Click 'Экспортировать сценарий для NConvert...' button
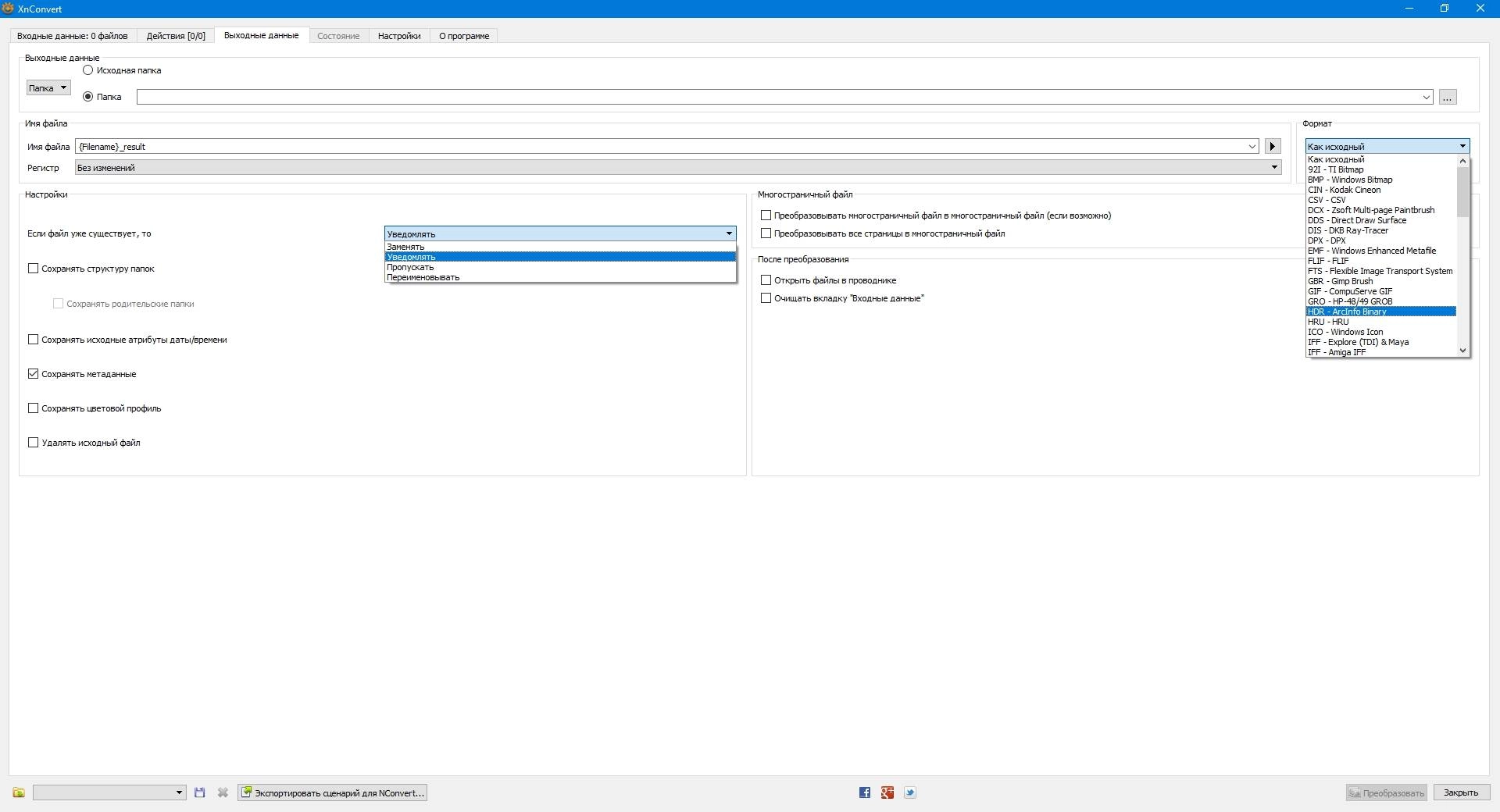The height and width of the screenshot is (812, 1500). pyautogui.click(x=333, y=792)
